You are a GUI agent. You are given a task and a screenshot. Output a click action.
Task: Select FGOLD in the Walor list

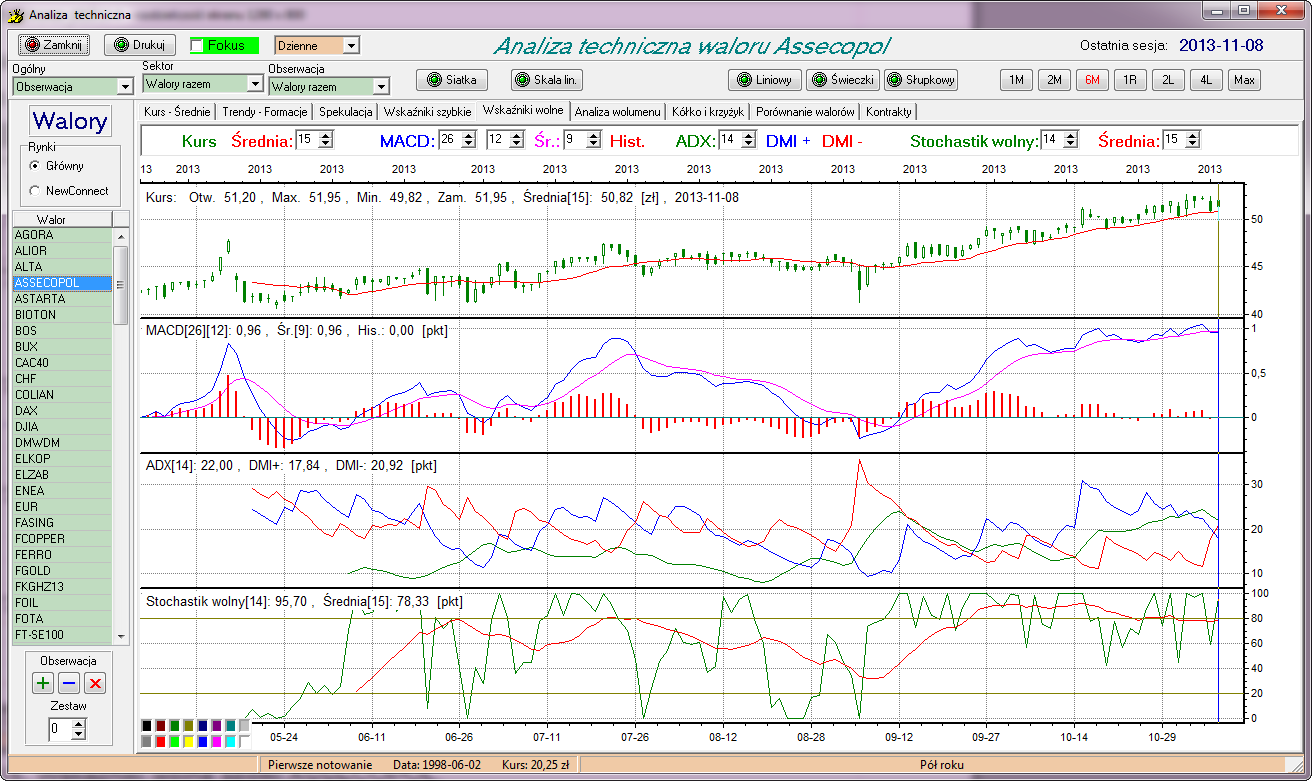tap(62, 571)
